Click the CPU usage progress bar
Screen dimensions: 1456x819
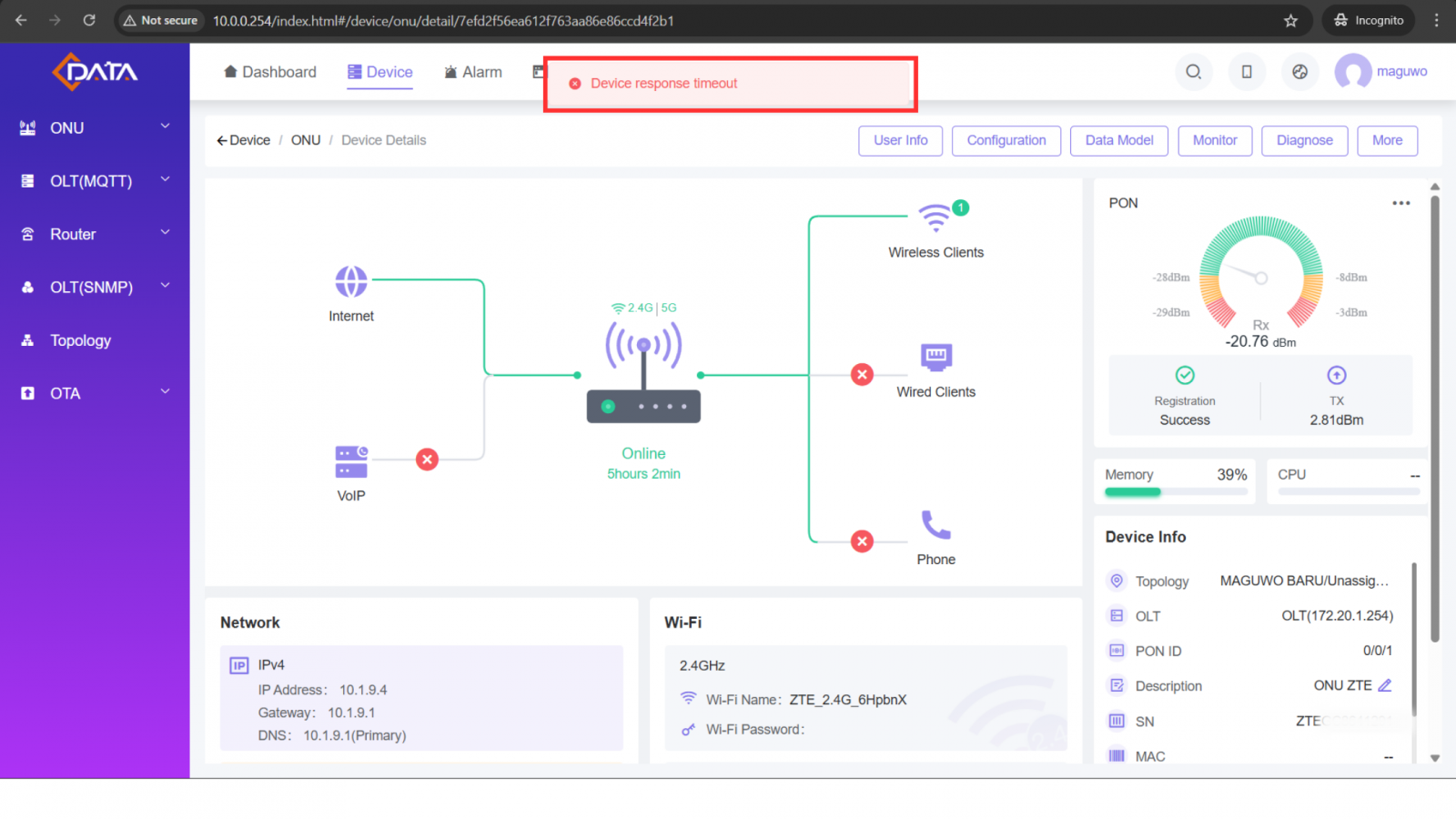[1349, 492]
